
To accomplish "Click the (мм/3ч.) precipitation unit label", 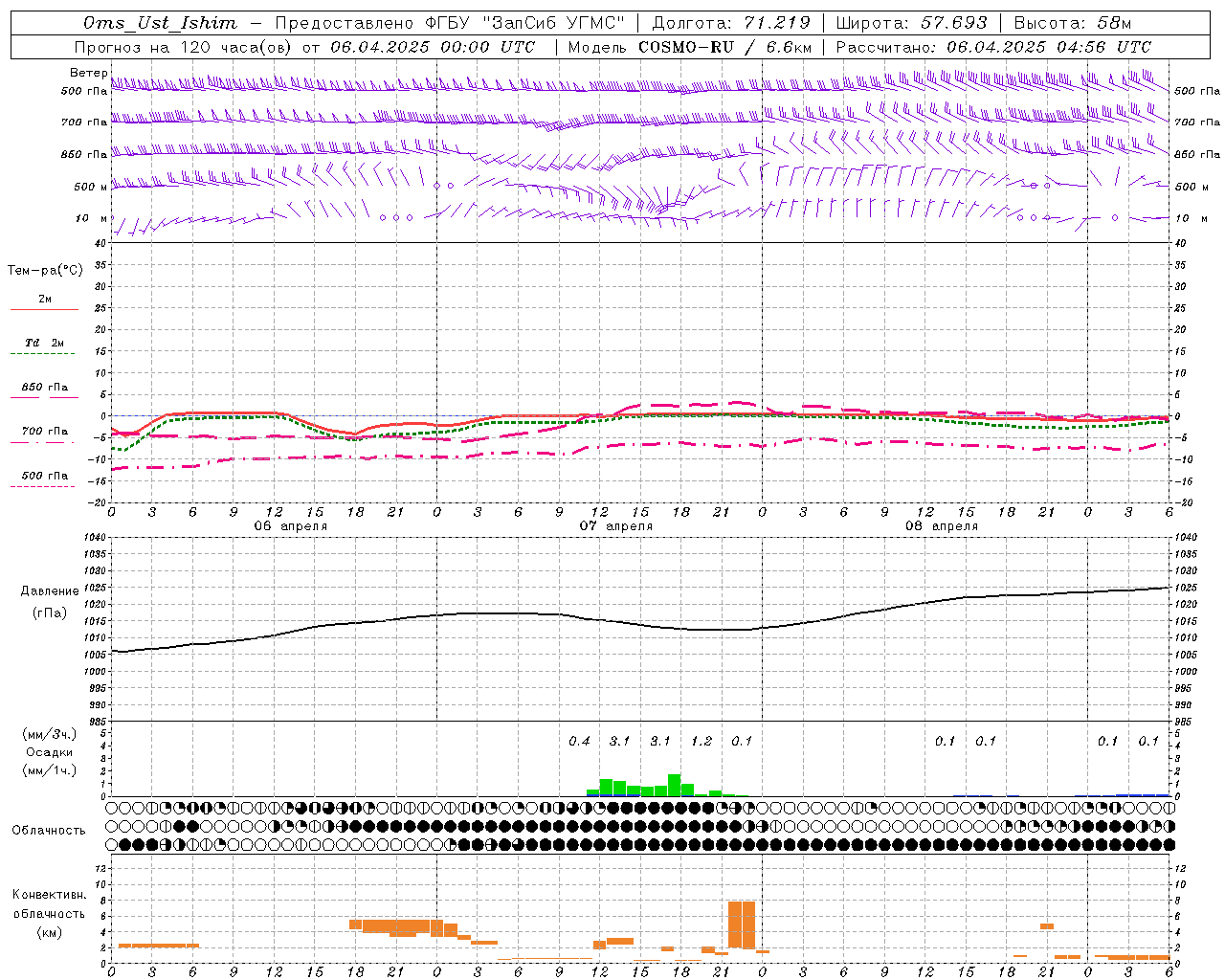I will 49,734.
